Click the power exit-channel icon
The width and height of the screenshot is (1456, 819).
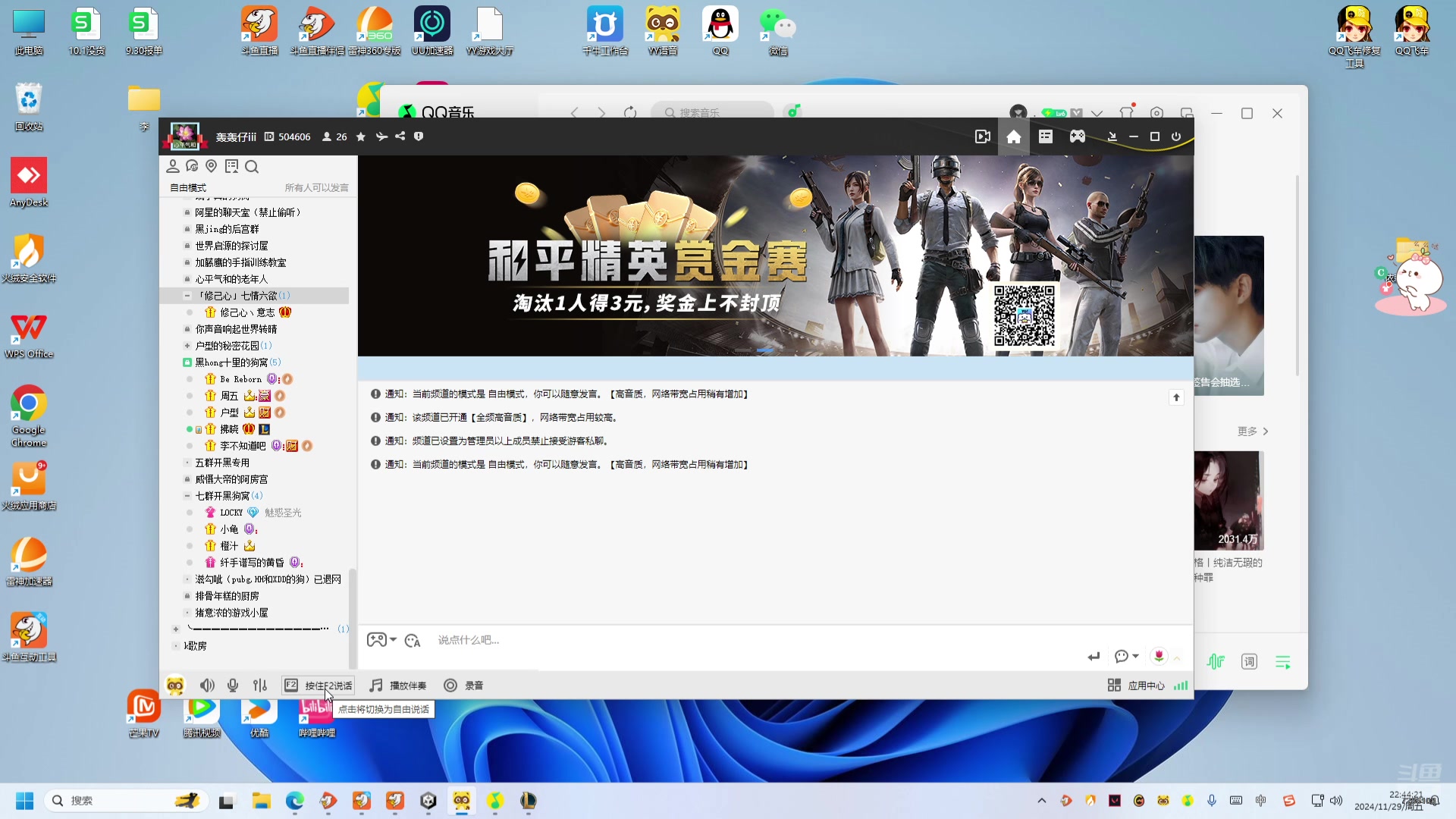click(1176, 136)
